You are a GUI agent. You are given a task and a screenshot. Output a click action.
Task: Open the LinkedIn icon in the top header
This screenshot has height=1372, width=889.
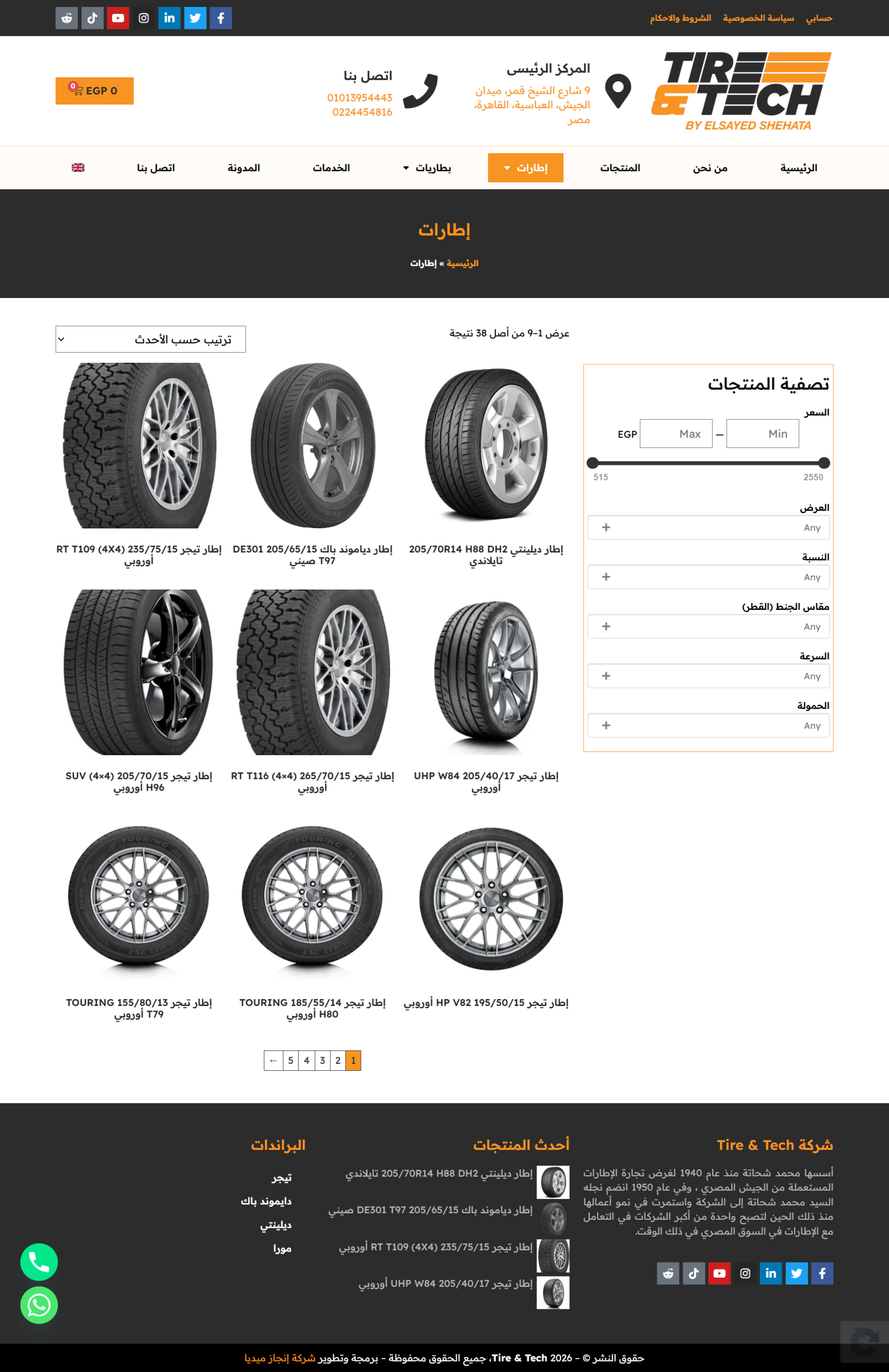[x=169, y=18]
